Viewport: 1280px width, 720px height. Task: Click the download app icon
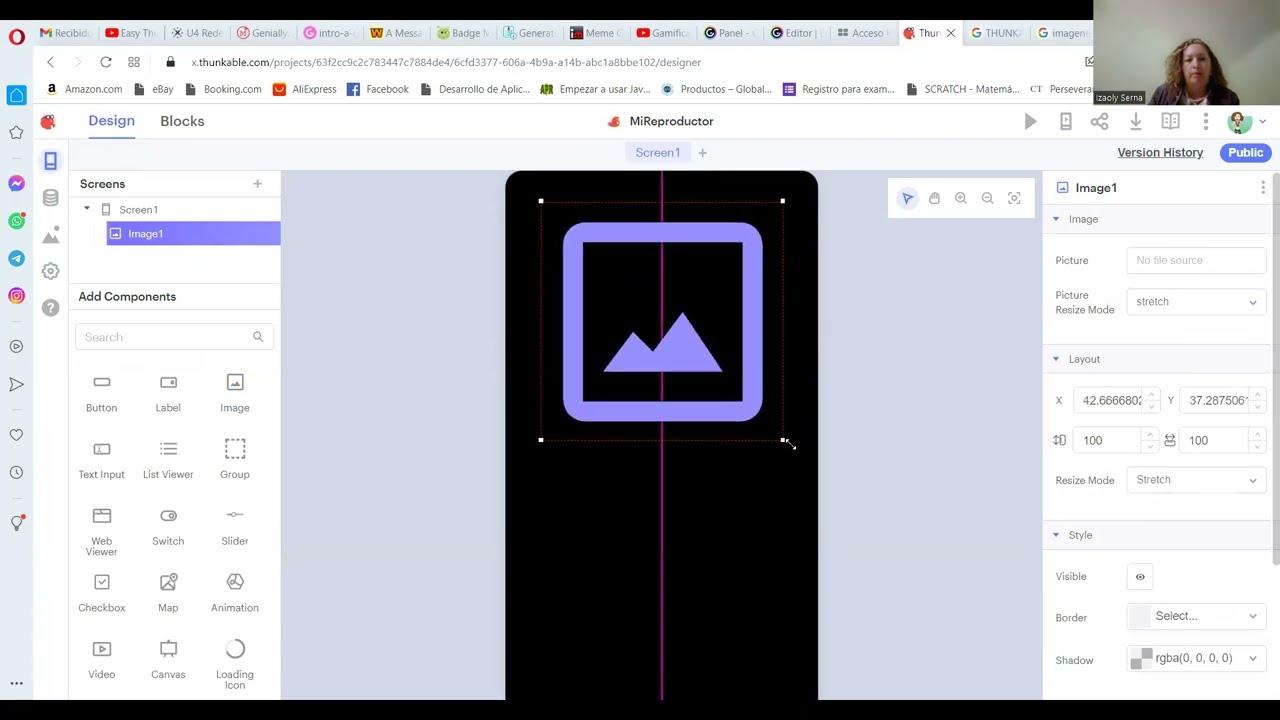1135,121
